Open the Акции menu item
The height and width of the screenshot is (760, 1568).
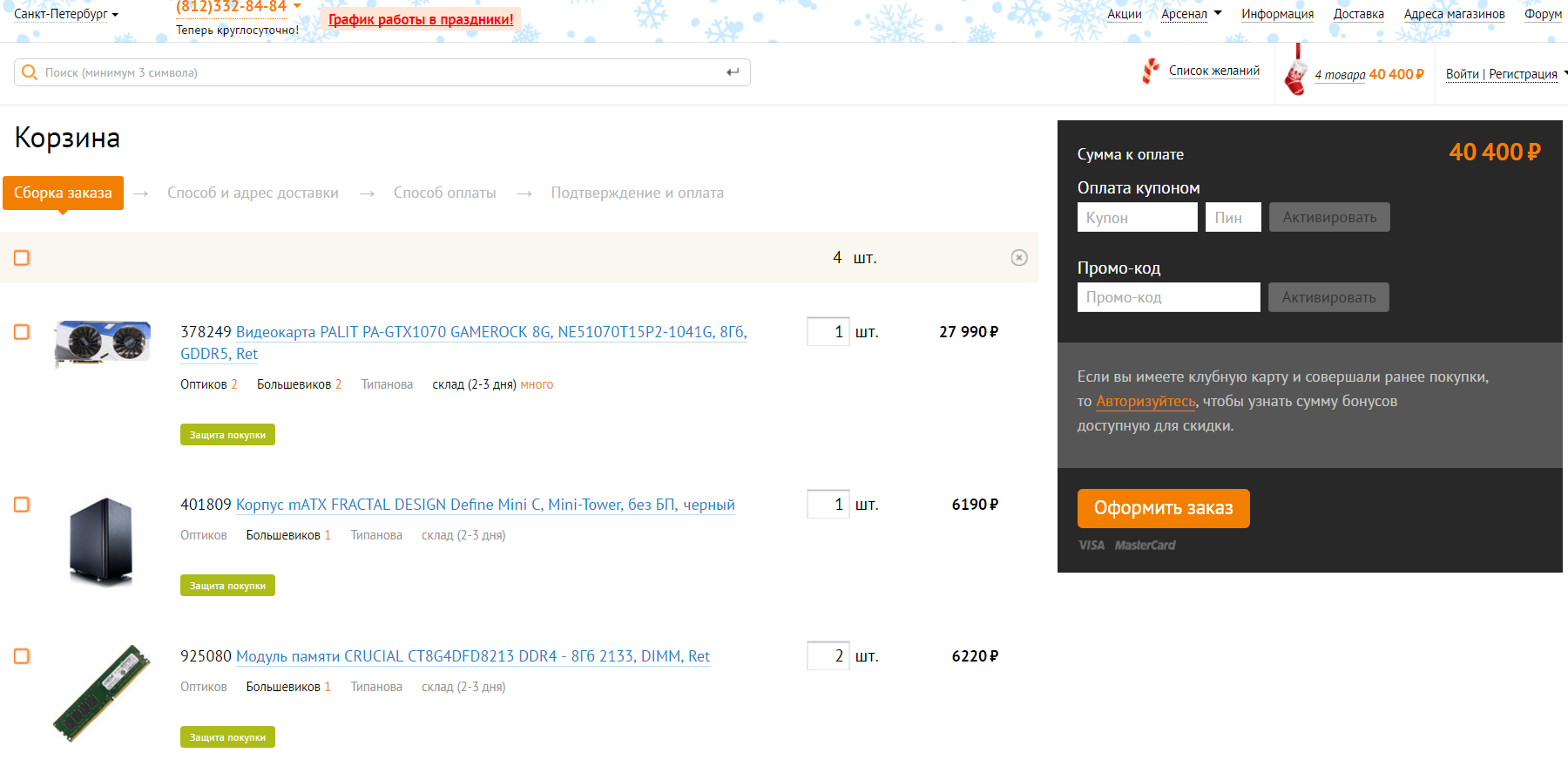coord(1124,14)
